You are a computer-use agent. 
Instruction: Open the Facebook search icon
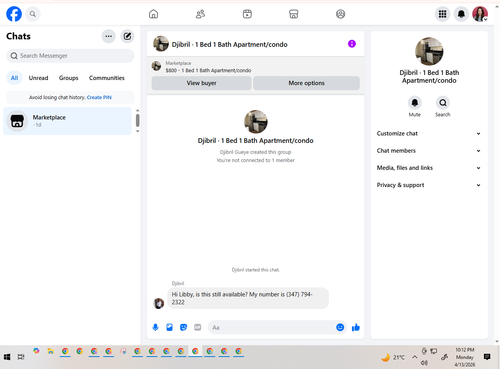pyautogui.click(x=33, y=14)
